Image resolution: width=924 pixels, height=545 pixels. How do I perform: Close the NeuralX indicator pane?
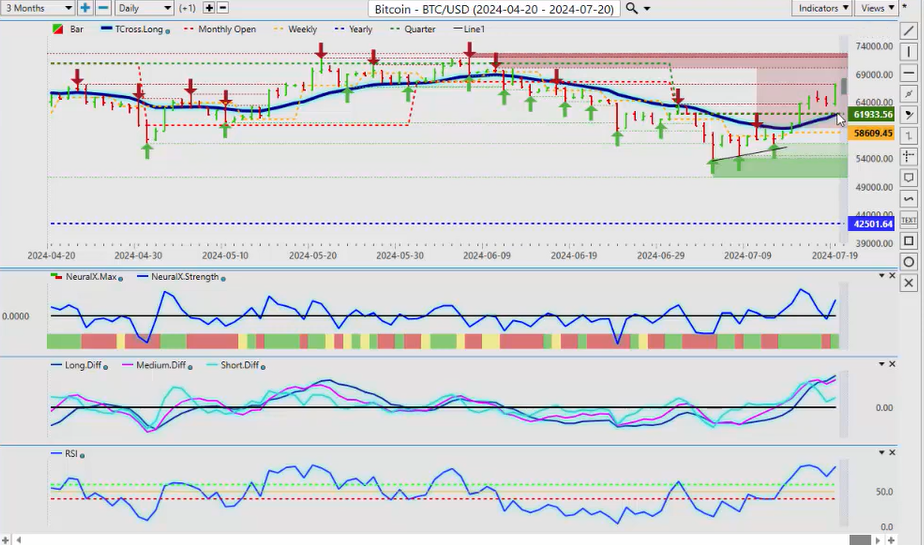coord(892,276)
